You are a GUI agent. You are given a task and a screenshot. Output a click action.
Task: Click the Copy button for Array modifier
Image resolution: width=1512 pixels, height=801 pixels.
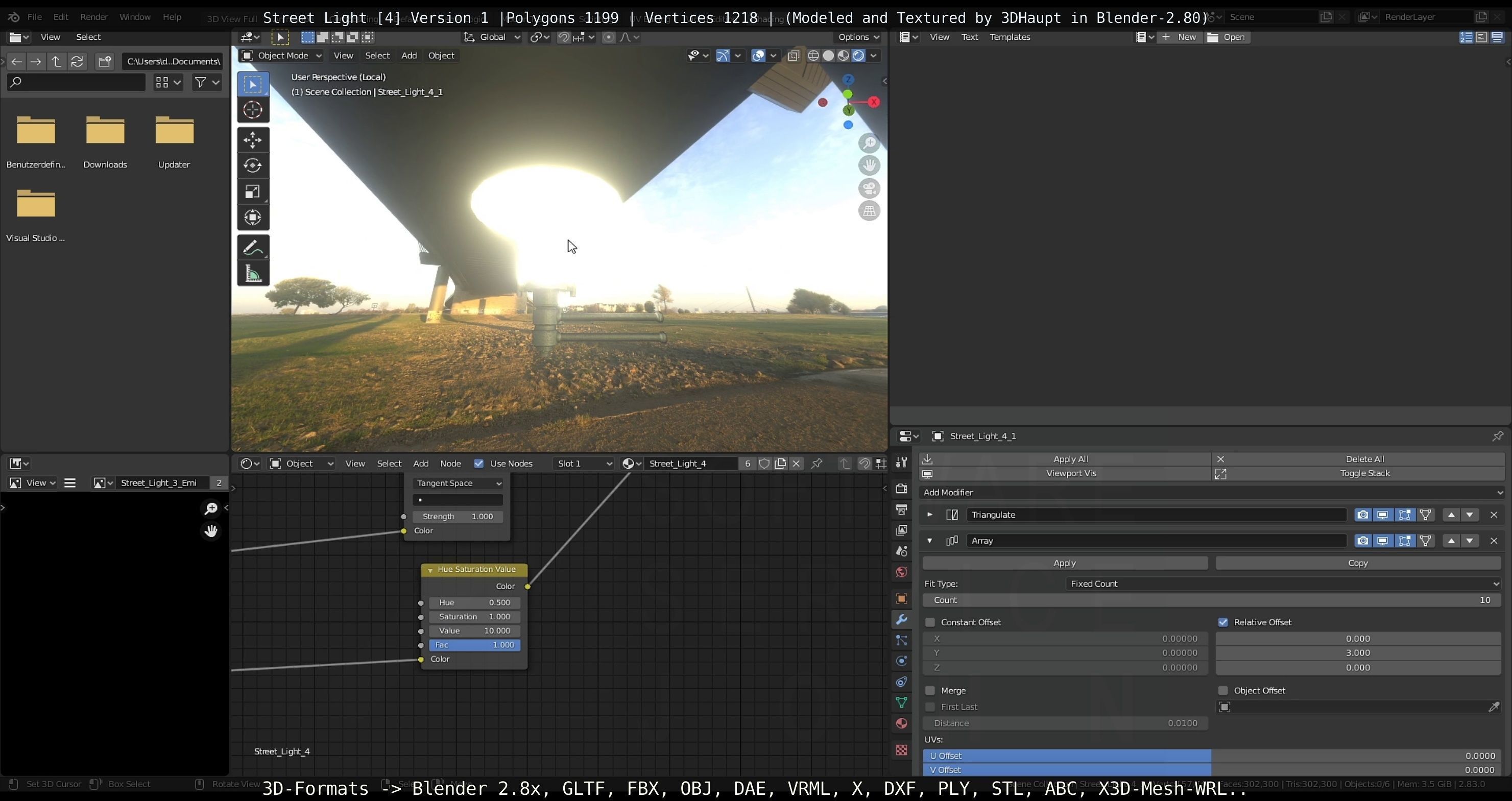[1358, 563]
